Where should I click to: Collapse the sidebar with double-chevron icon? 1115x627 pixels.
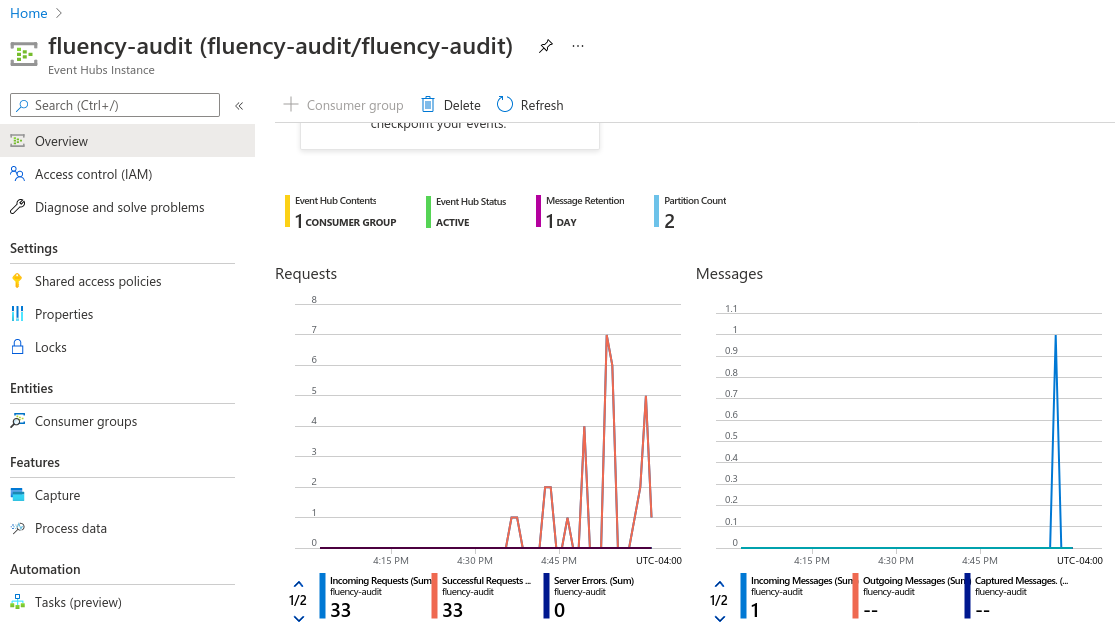(x=240, y=106)
